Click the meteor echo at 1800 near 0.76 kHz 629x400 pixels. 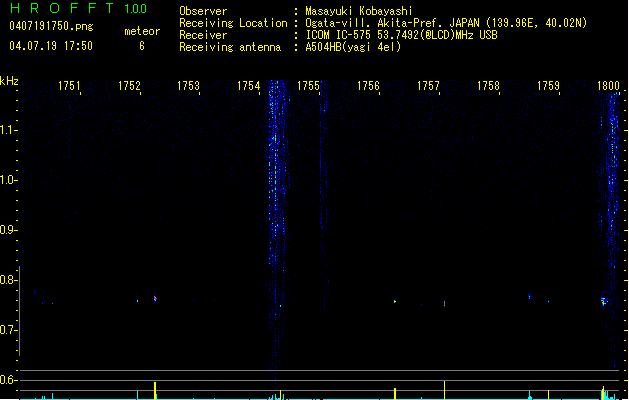tap(604, 301)
